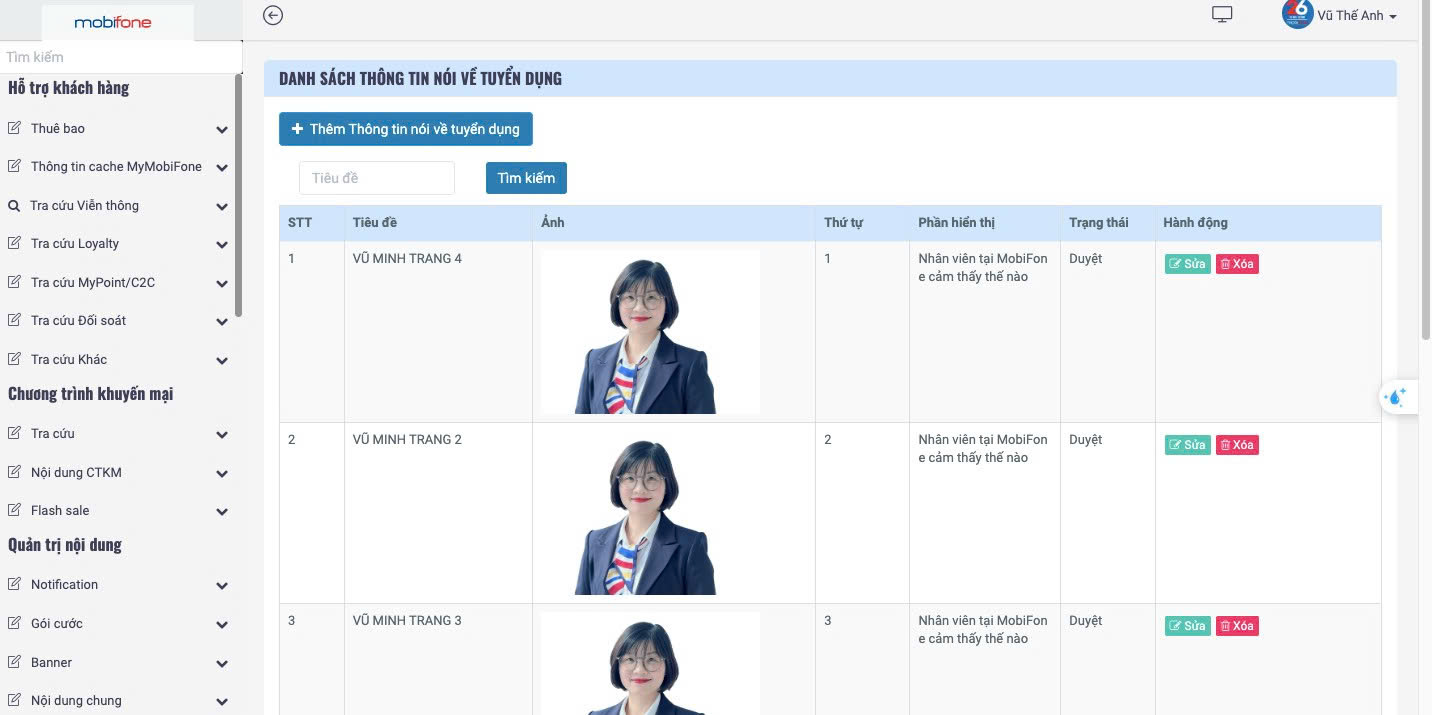Click the Quản trị nội dung section heading
Viewport: 1432px width, 715px height.
(64, 544)
